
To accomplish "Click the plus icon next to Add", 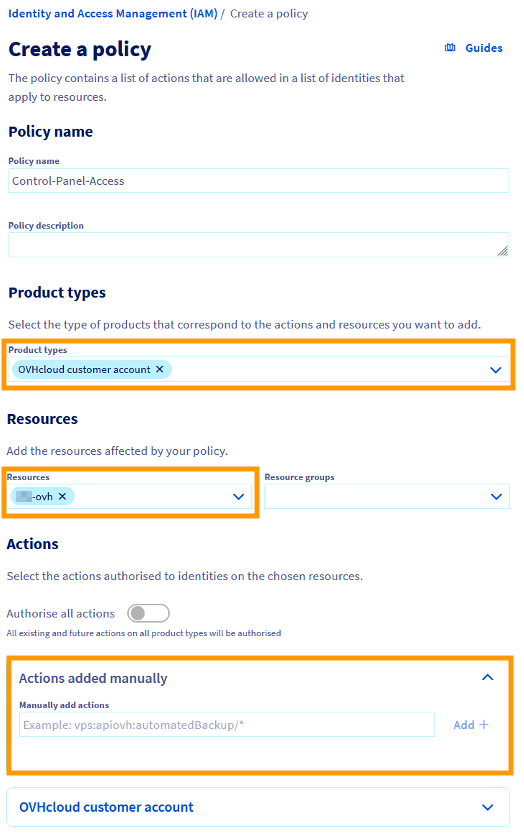I will [x=484, y=724].
